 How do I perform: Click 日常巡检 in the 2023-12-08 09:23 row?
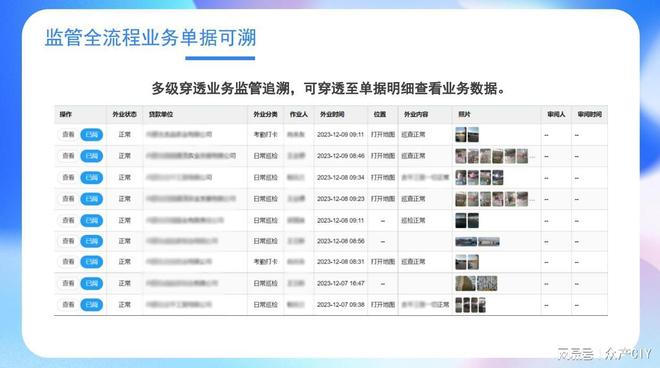(x=265, y=199)
